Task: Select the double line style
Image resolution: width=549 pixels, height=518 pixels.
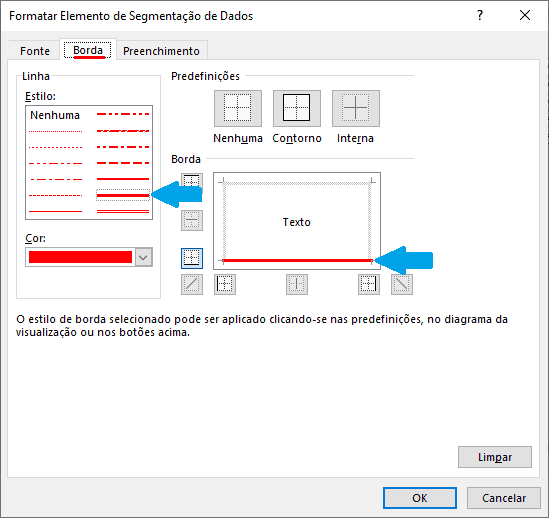Action: point(123,211)
